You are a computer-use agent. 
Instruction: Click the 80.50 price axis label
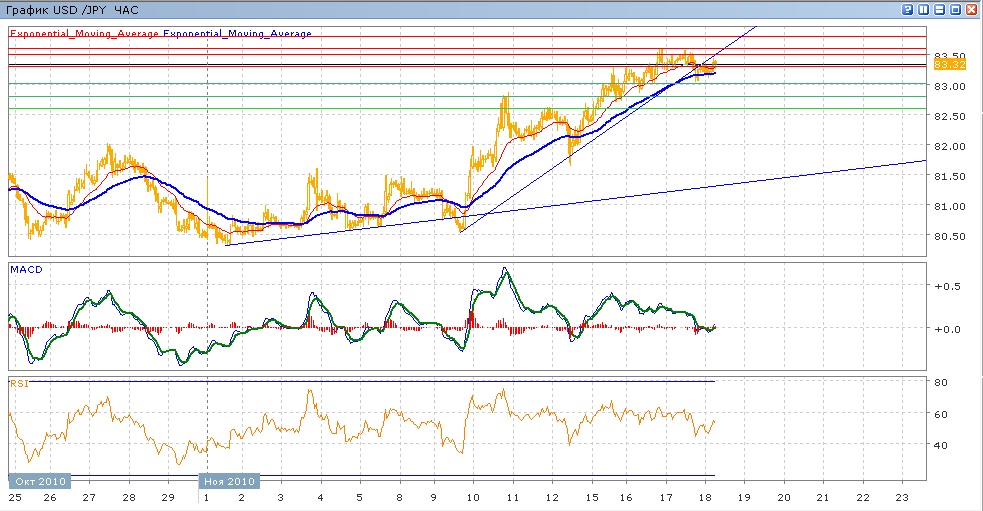(948, 236)
